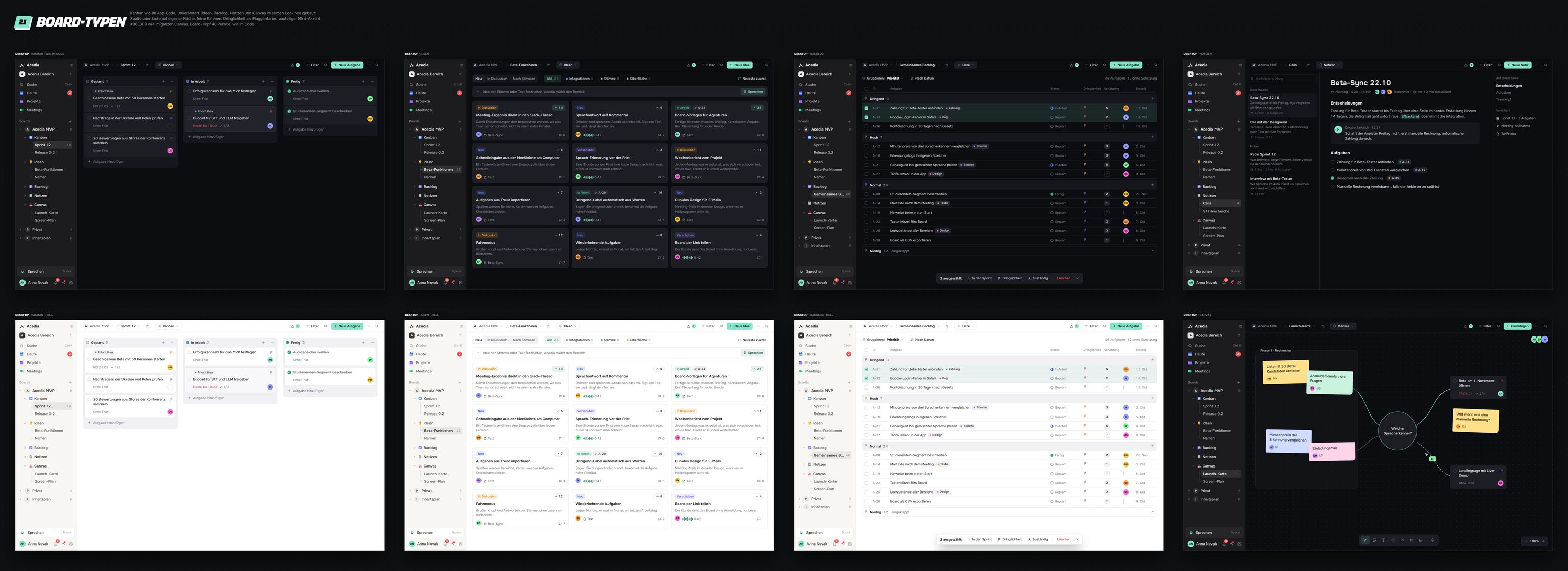1568x571 pixels.
Task: Zoom in with plus beside 100% in Canvas
Action: tap(1544, 541)
